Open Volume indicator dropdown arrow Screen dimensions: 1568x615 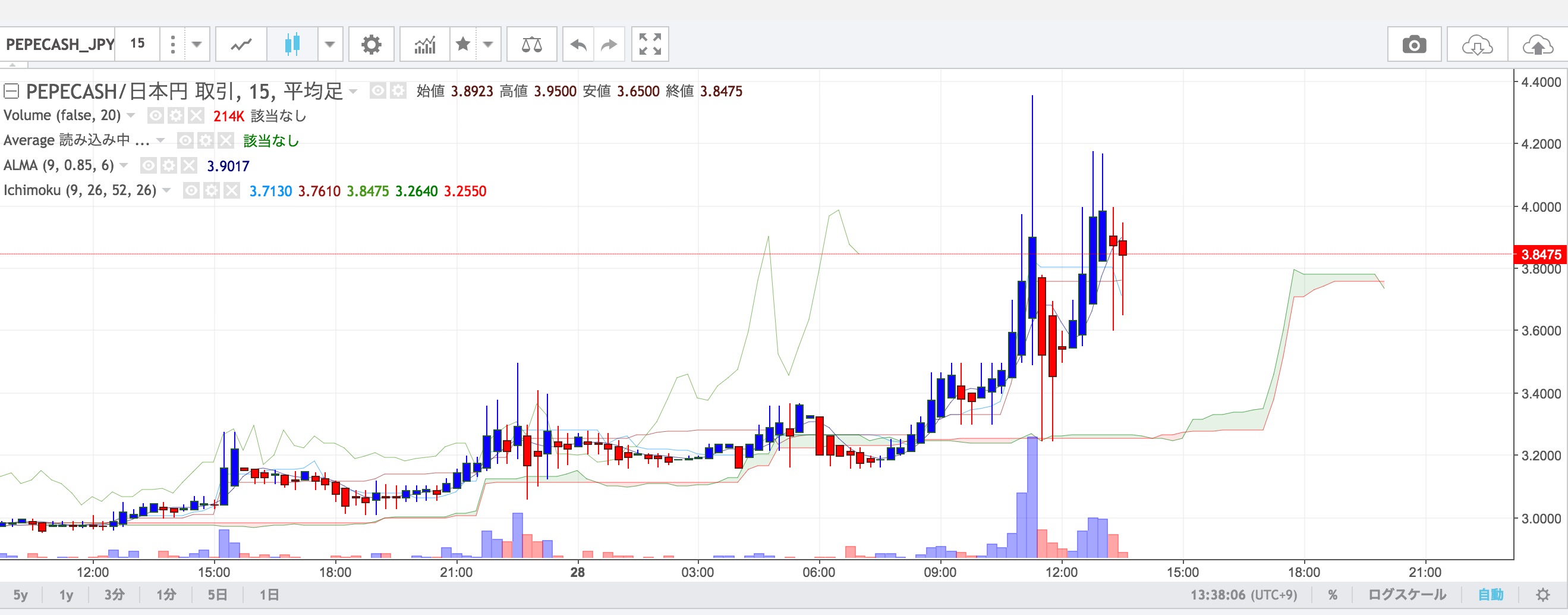[x=131, y=116]
